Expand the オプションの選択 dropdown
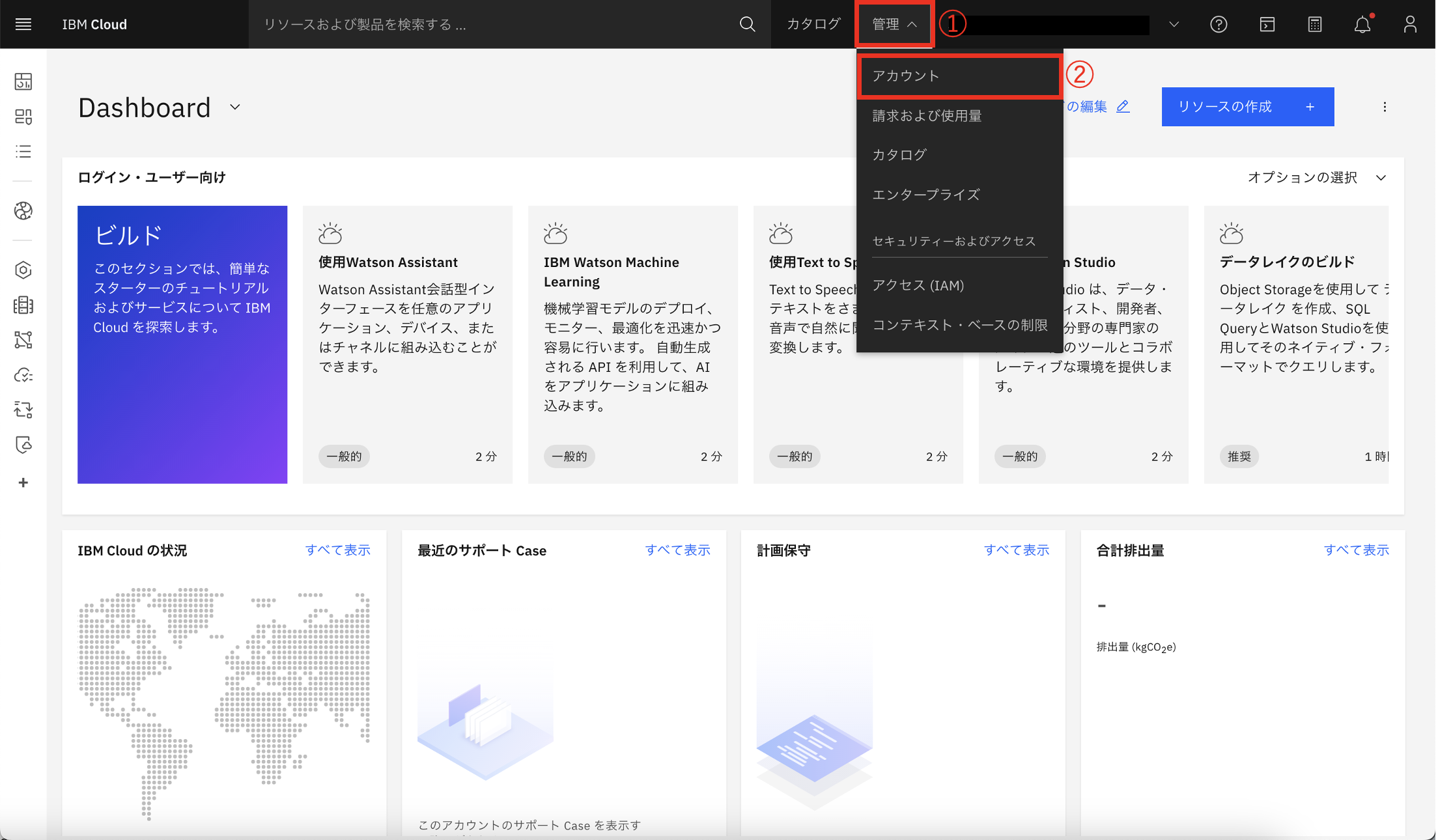The image size is (1438, 840). pyautogui.click(x=1316, y=177)
